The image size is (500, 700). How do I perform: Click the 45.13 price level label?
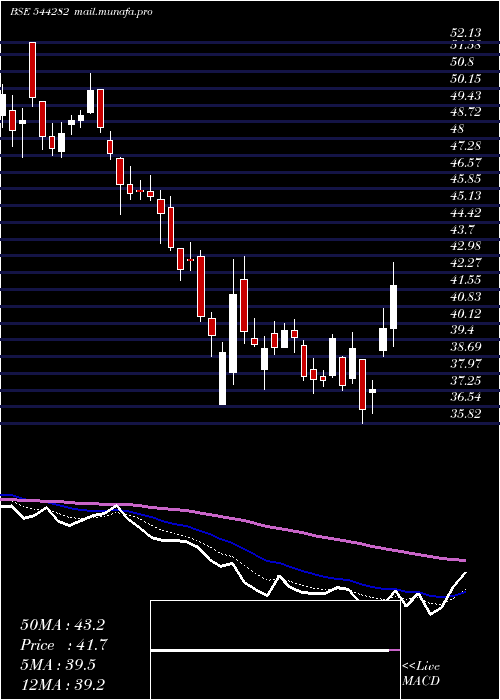tap(466, 196)
